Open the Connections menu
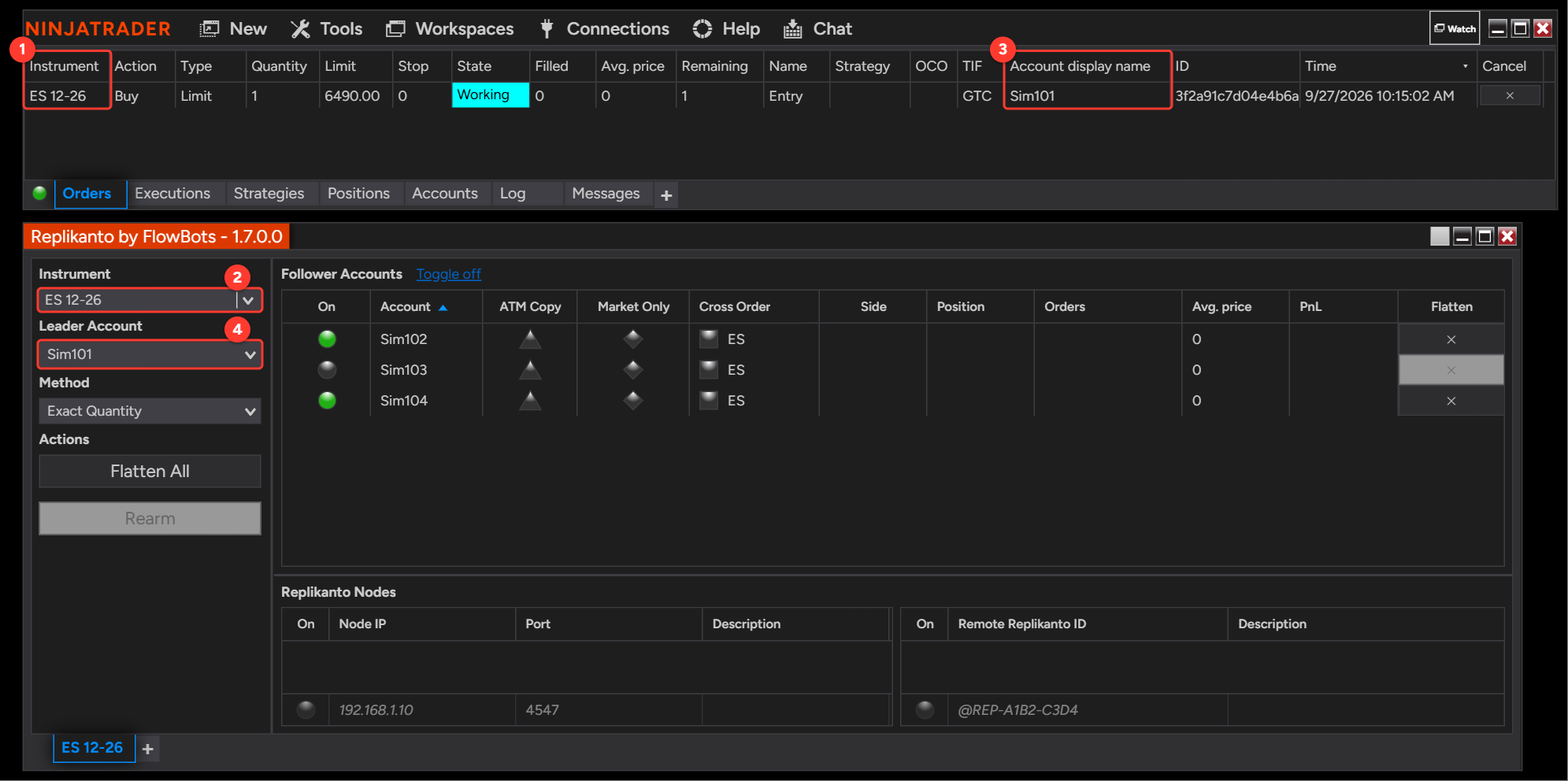This screenshot has width=1568, height=781. 604,29
